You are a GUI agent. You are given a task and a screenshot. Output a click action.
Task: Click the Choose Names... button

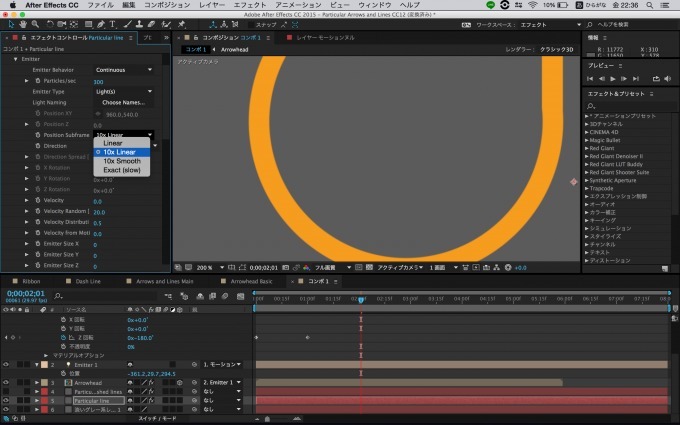124,102
